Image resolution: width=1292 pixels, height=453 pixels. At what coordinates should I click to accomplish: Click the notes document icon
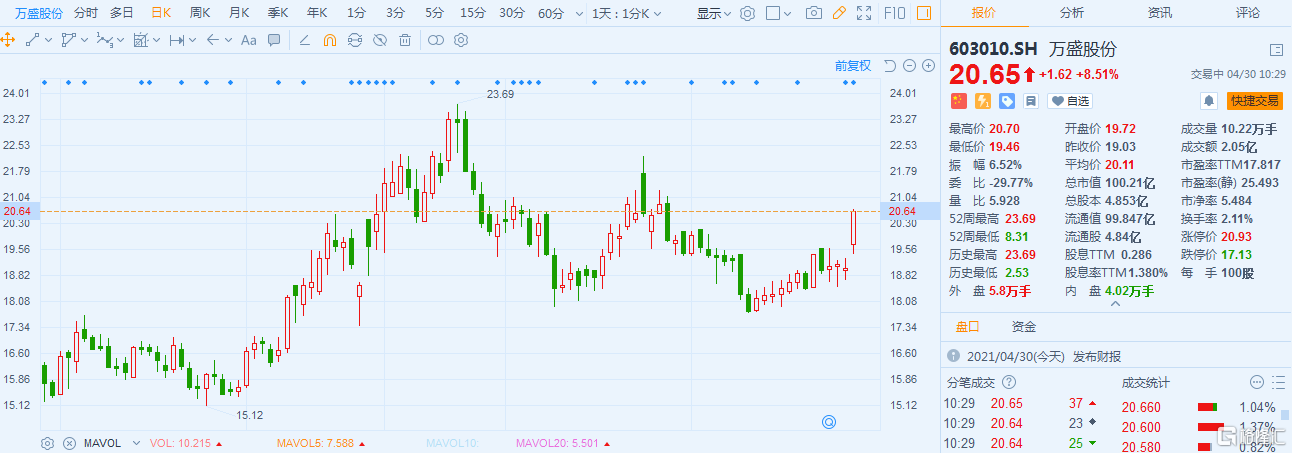click(1031, 100)
